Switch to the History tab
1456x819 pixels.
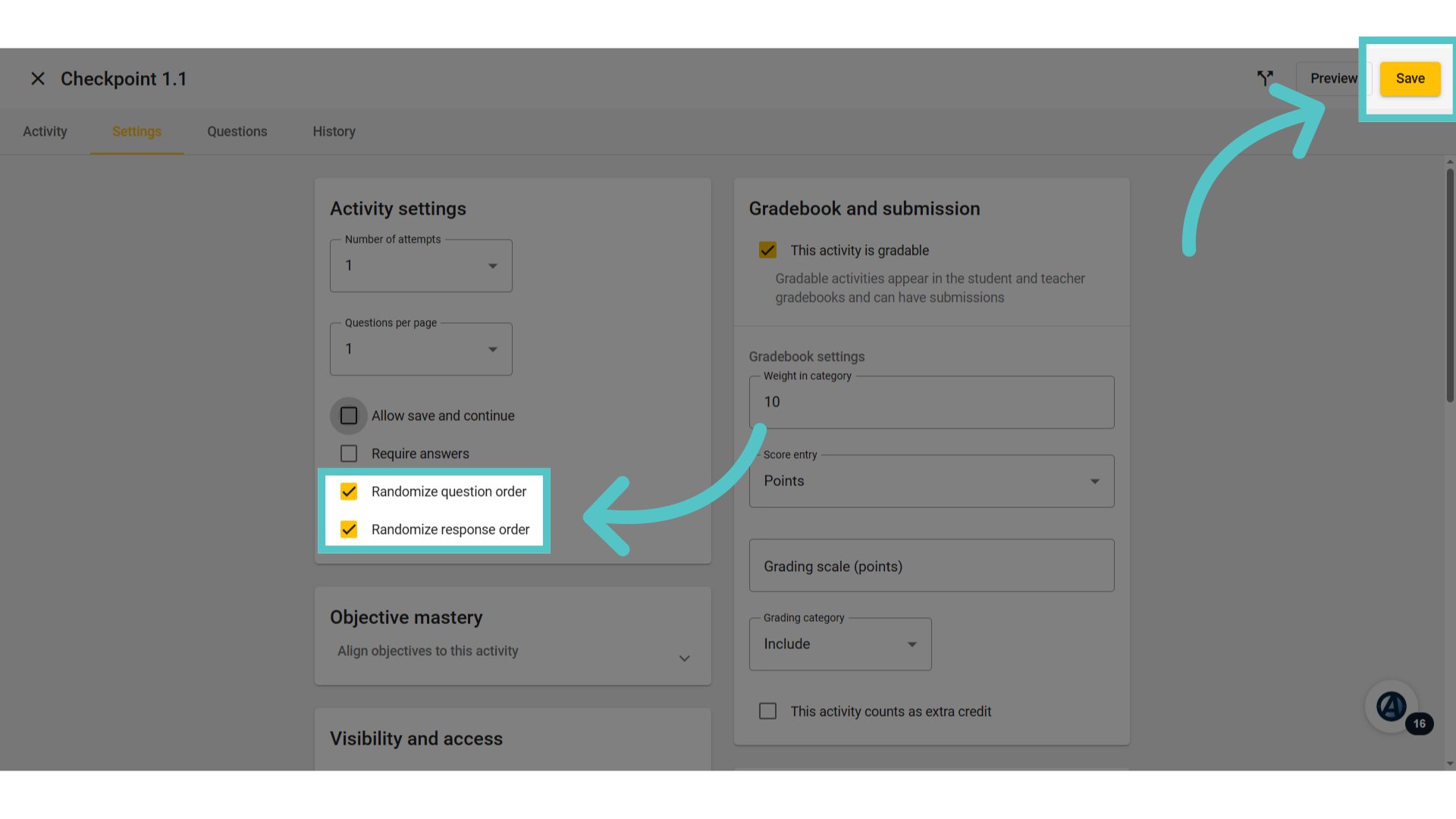click(x=334, y=131)
